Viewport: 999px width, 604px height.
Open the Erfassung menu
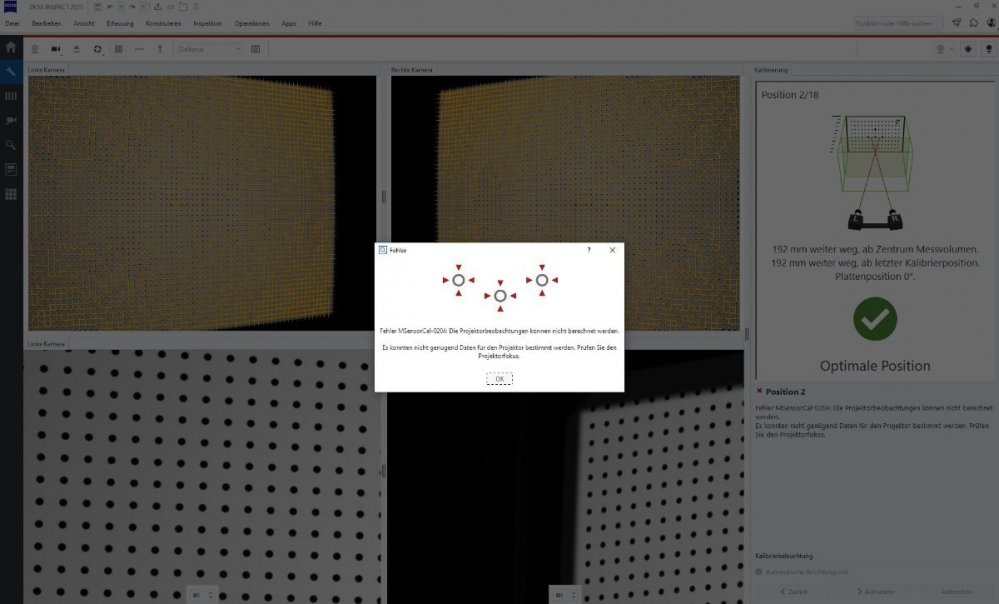[x=120, y=22]
